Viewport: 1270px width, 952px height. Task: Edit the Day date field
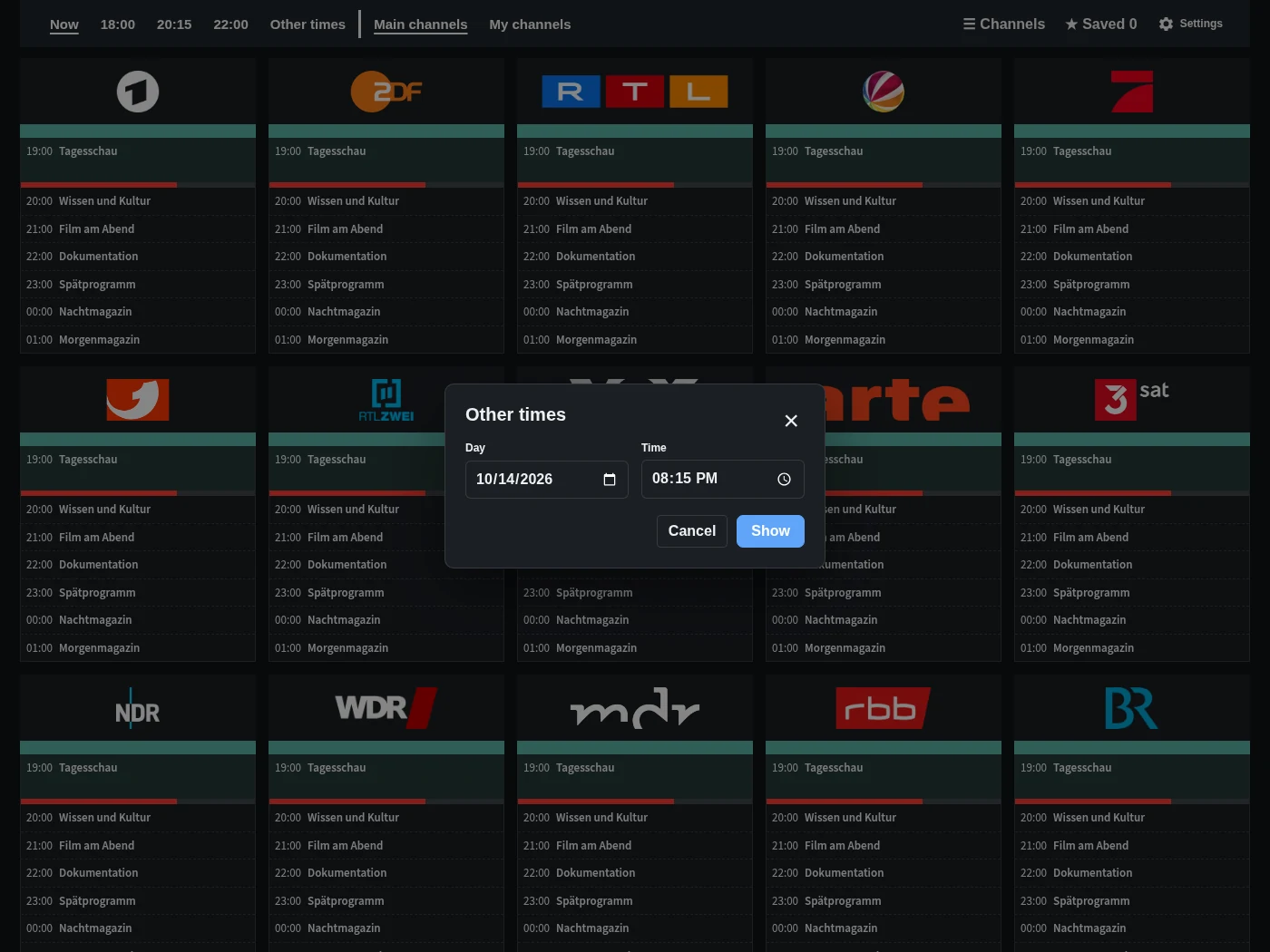tap(547, 480)
